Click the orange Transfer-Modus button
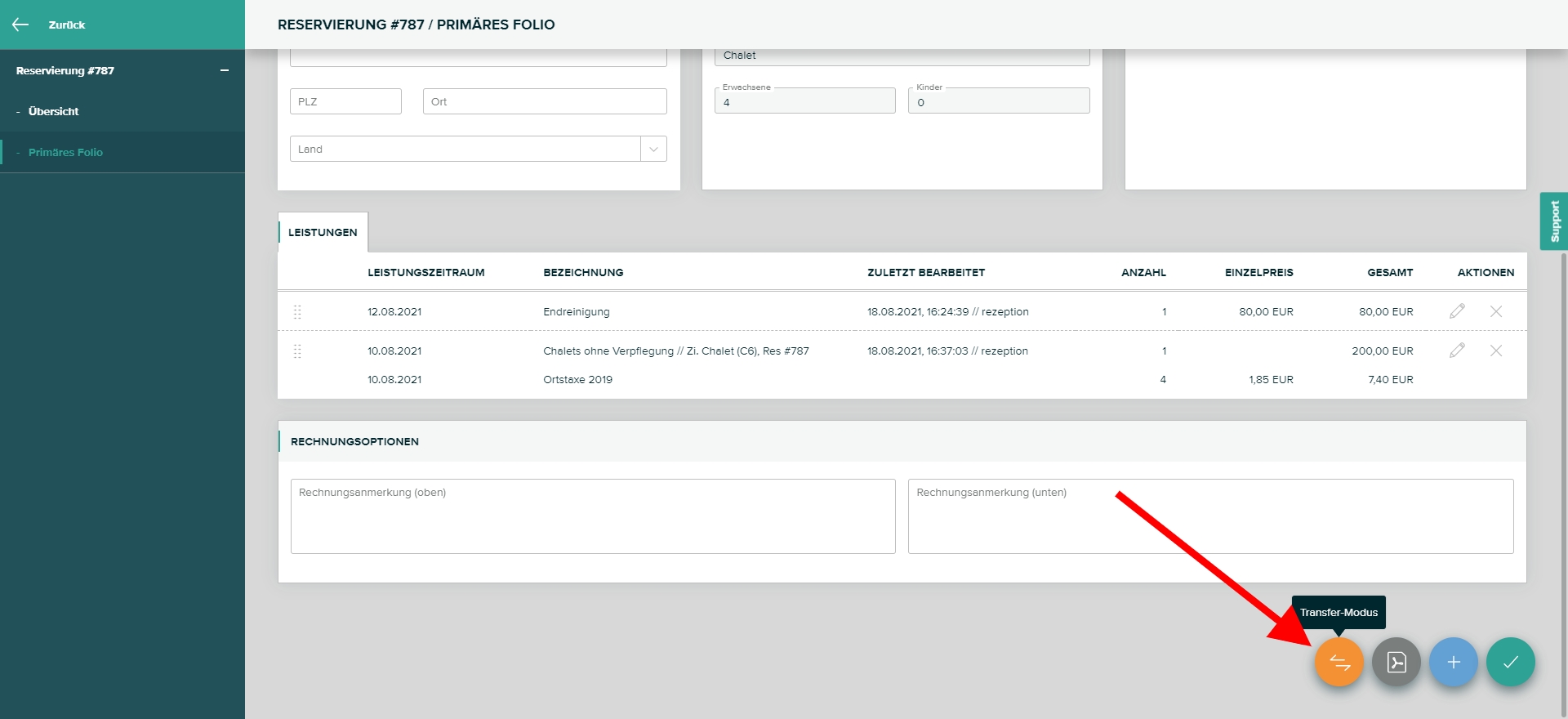The image size is (1568, 719). tap(1339, 662)
